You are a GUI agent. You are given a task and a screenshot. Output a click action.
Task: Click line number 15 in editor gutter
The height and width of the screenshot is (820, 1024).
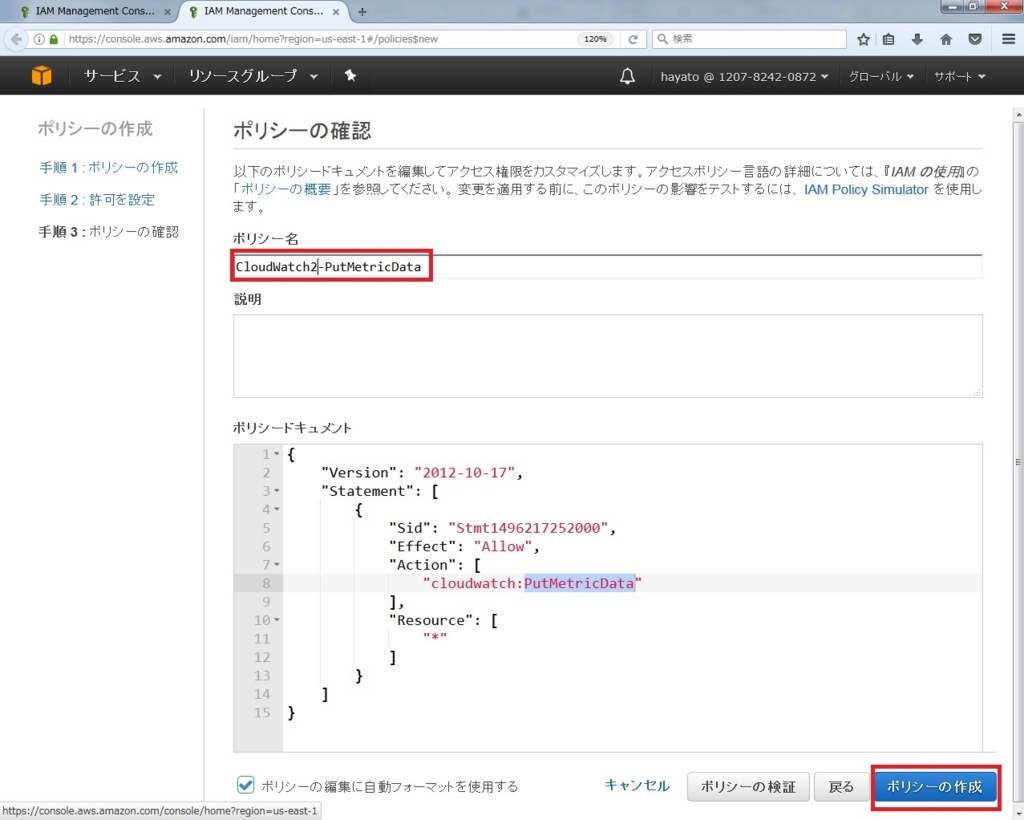(262, 712)
